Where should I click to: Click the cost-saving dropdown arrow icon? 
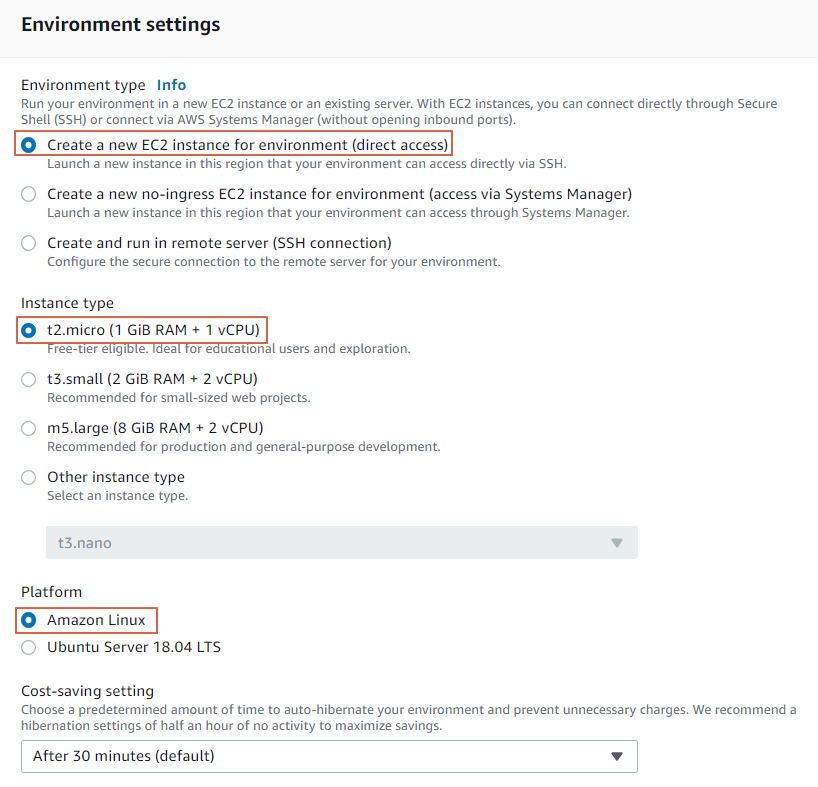pos(617,756)
